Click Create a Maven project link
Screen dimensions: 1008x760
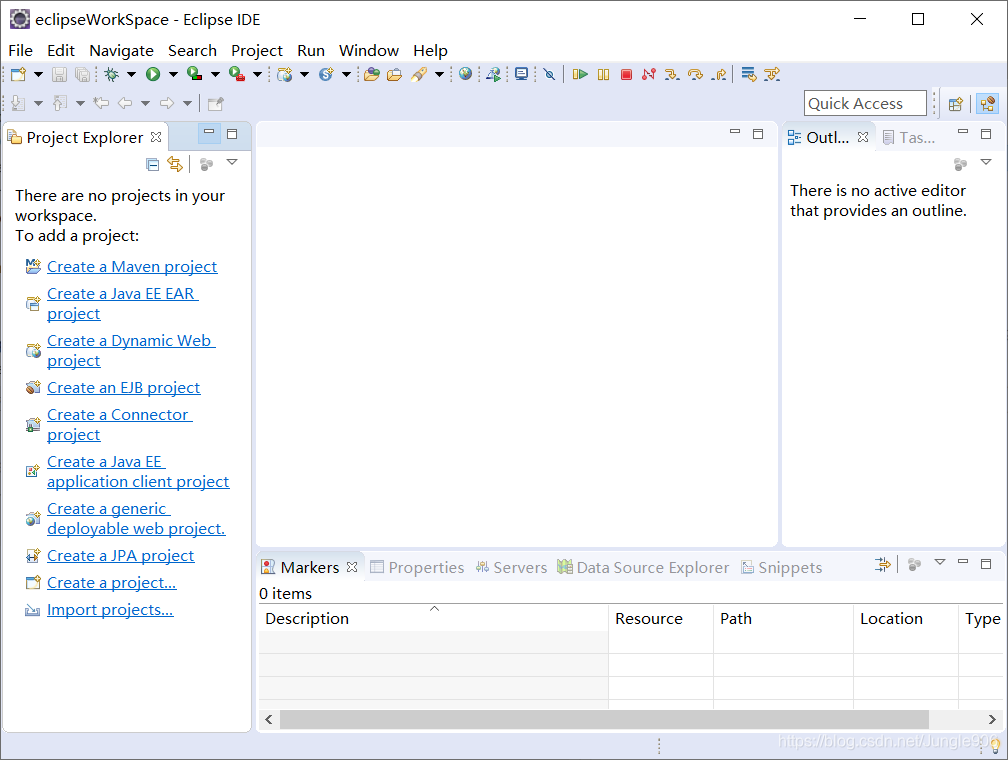point(132,266)
